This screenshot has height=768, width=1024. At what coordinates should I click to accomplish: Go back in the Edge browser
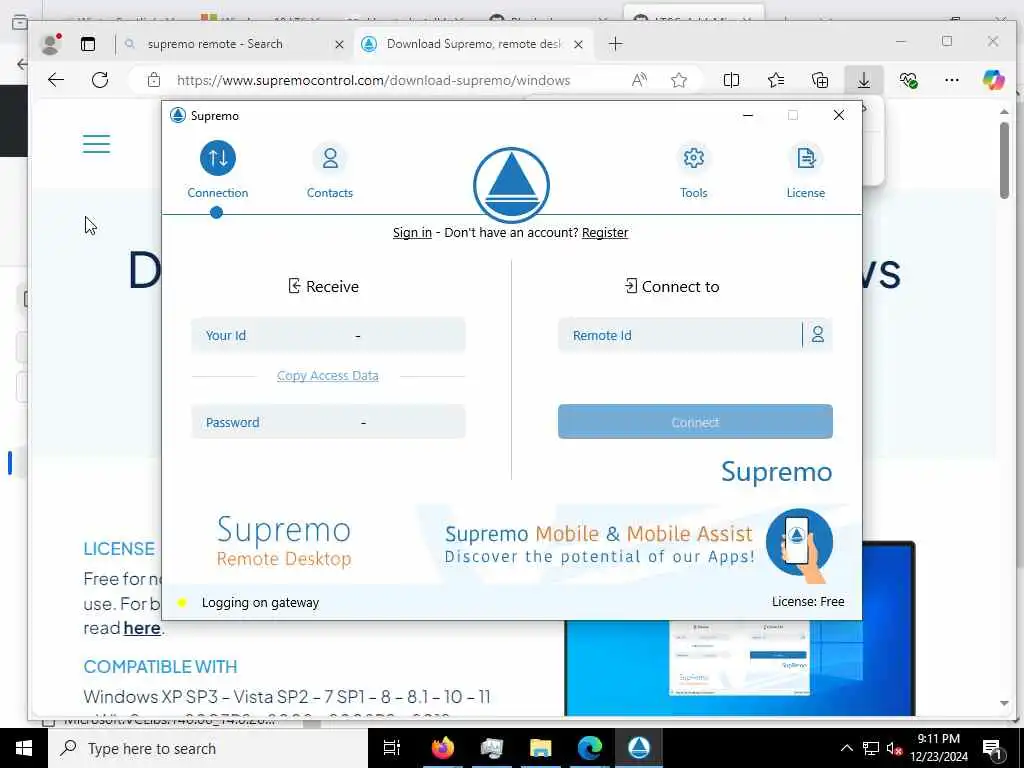tap(56, 80)
